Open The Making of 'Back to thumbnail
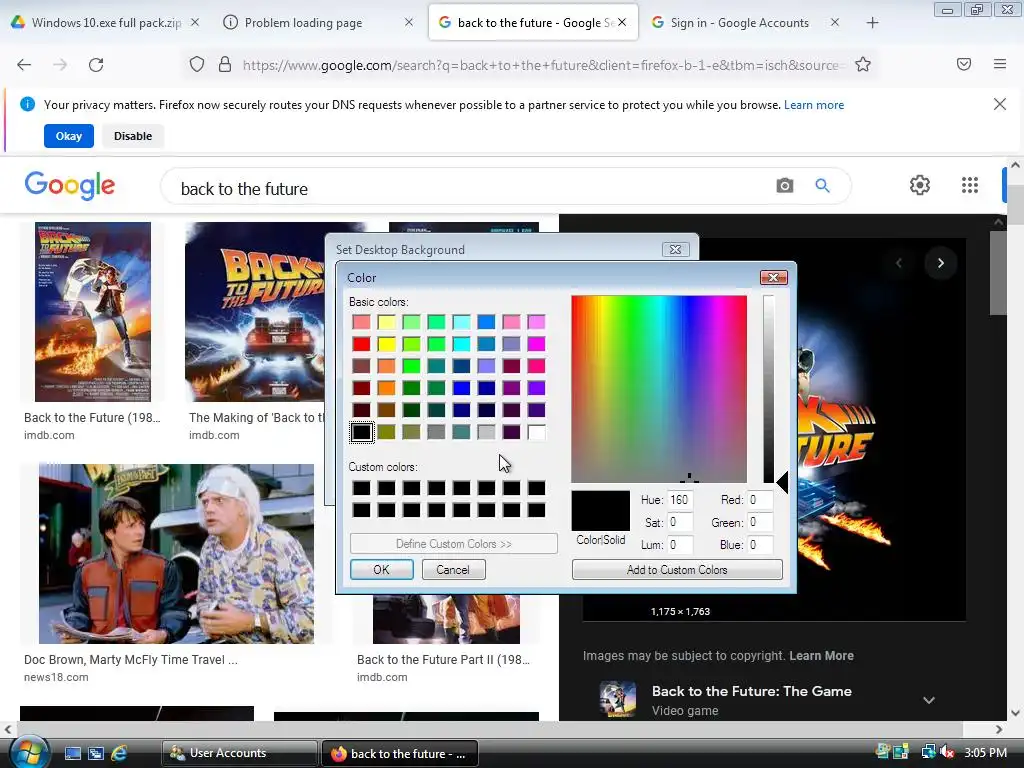This screenshot has width=1024, height=768. [255, 312]
